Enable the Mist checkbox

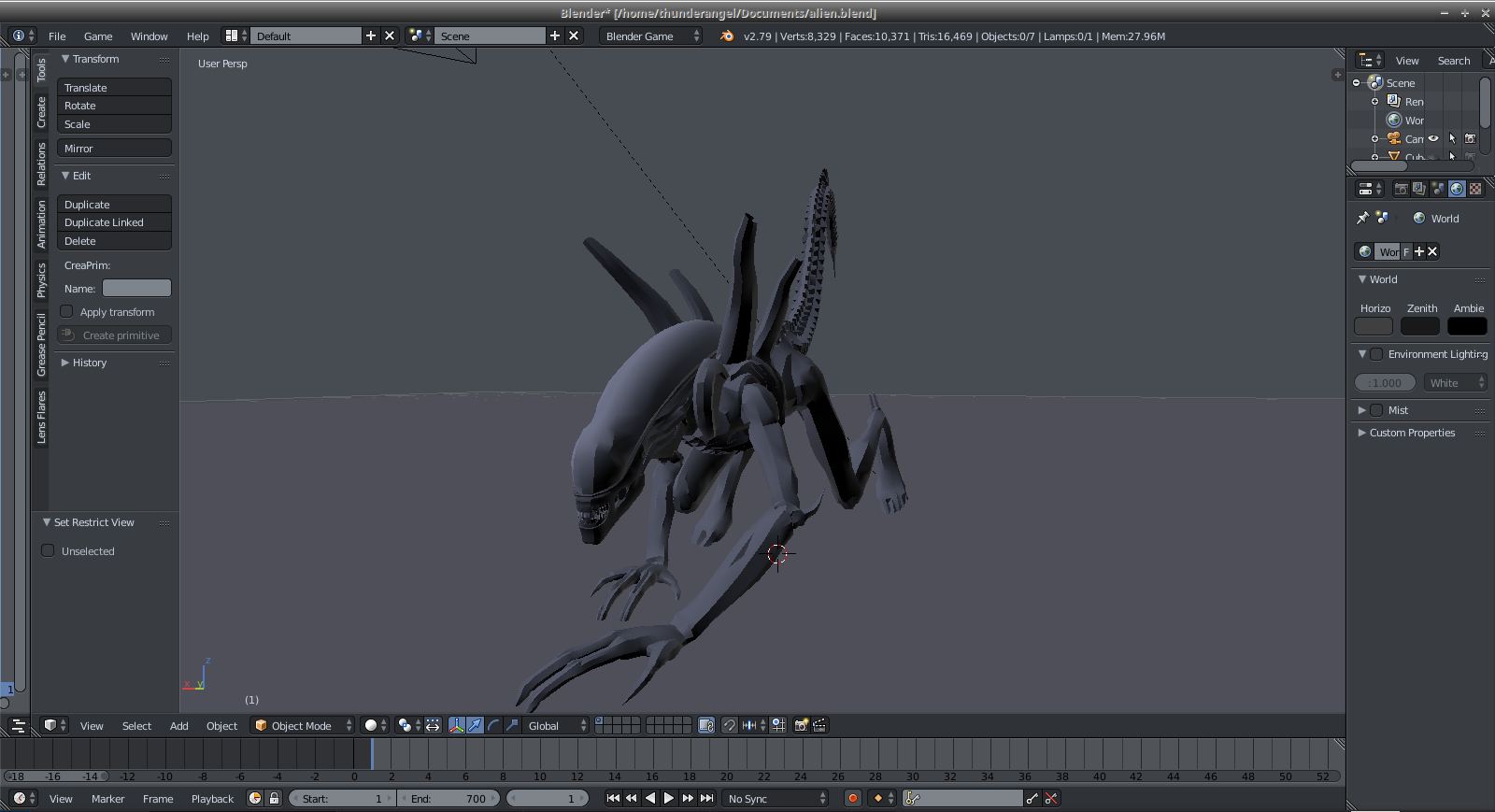1376,409
